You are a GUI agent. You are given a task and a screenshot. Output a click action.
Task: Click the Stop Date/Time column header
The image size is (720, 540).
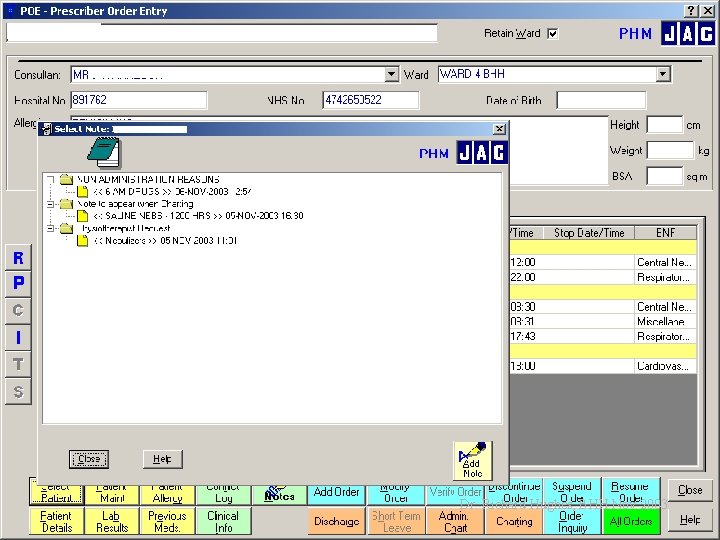589,233
